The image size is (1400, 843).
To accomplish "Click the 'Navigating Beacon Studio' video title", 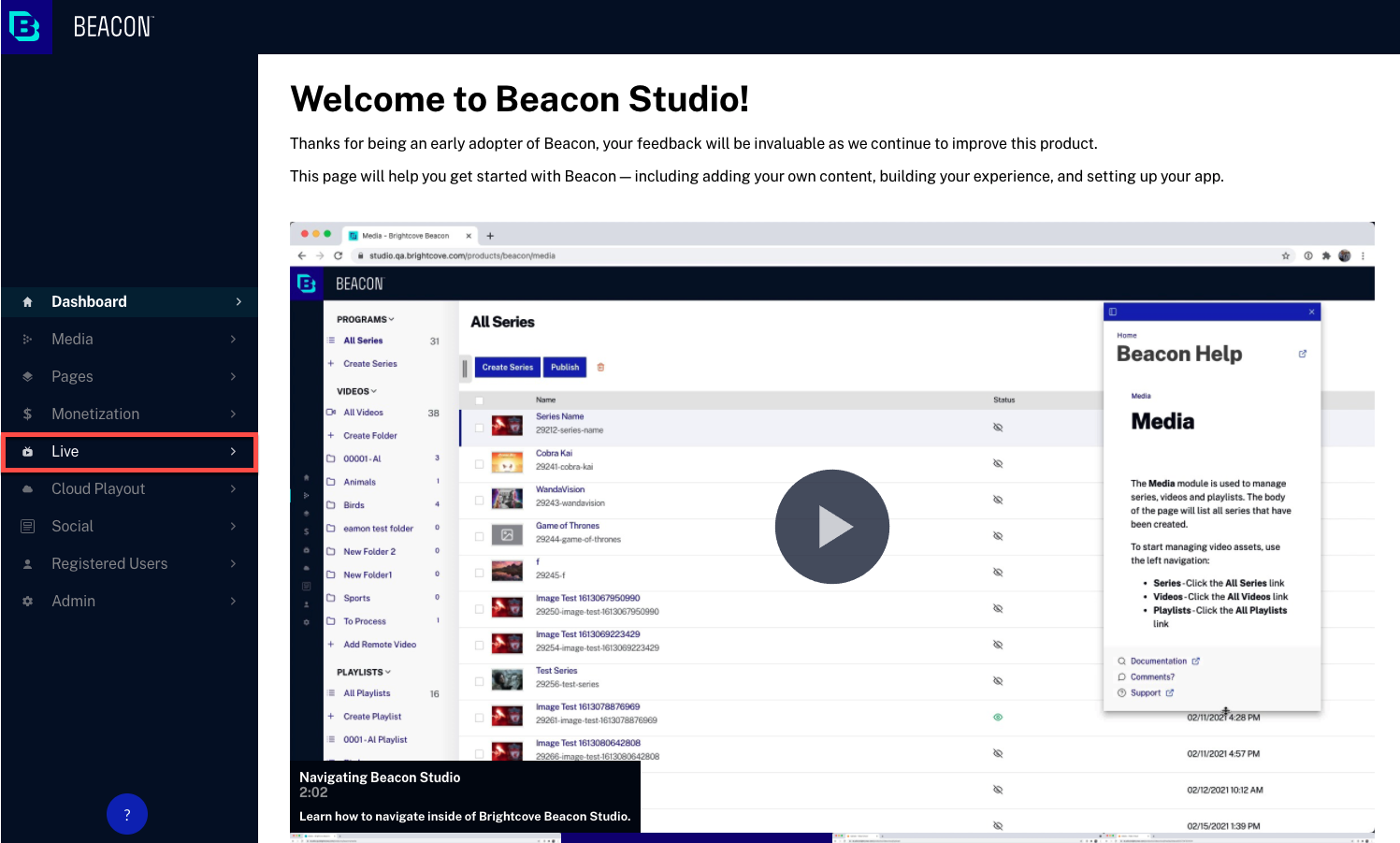I will [380, 778].
